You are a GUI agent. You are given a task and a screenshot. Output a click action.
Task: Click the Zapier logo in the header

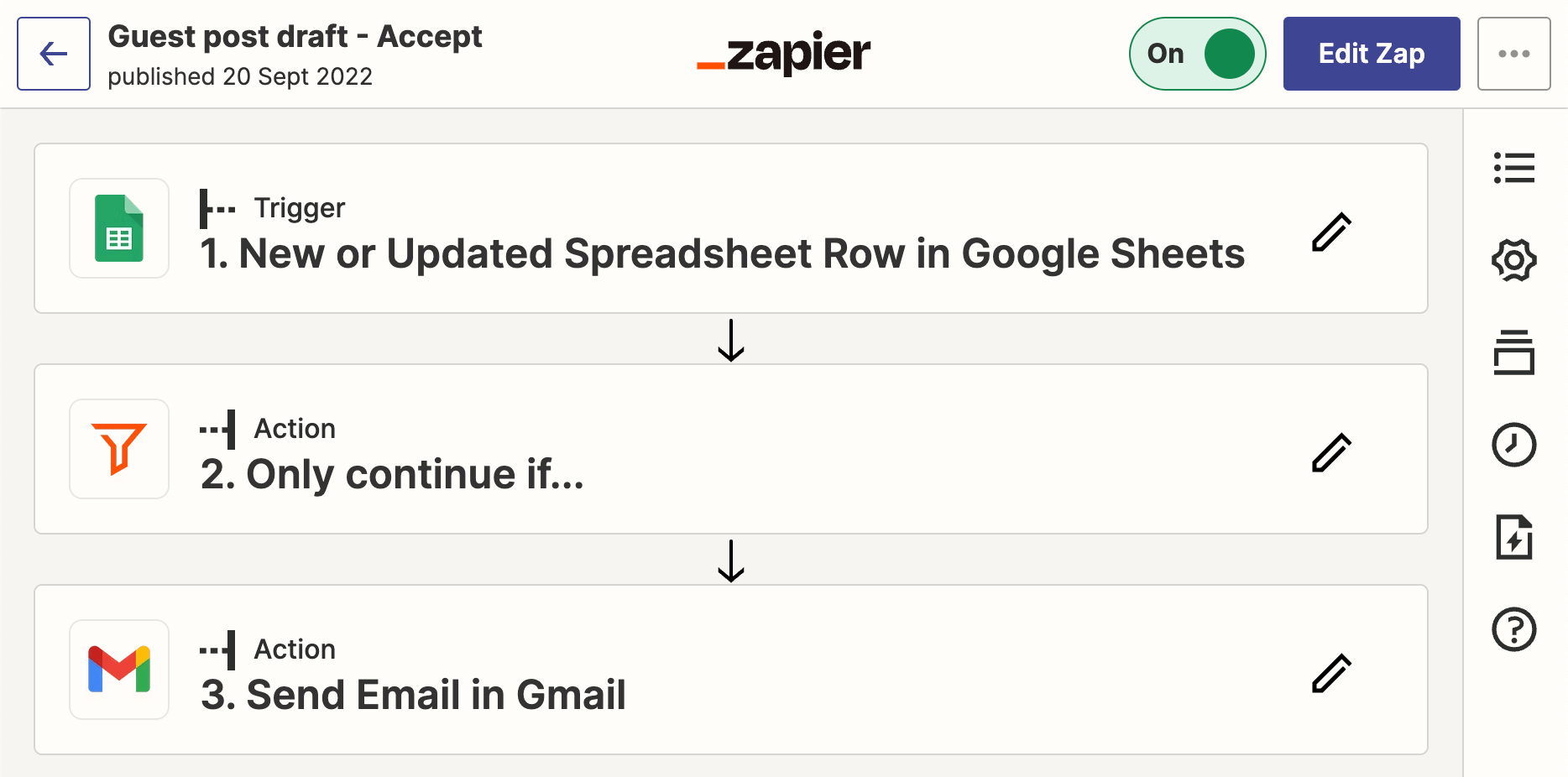782,54
